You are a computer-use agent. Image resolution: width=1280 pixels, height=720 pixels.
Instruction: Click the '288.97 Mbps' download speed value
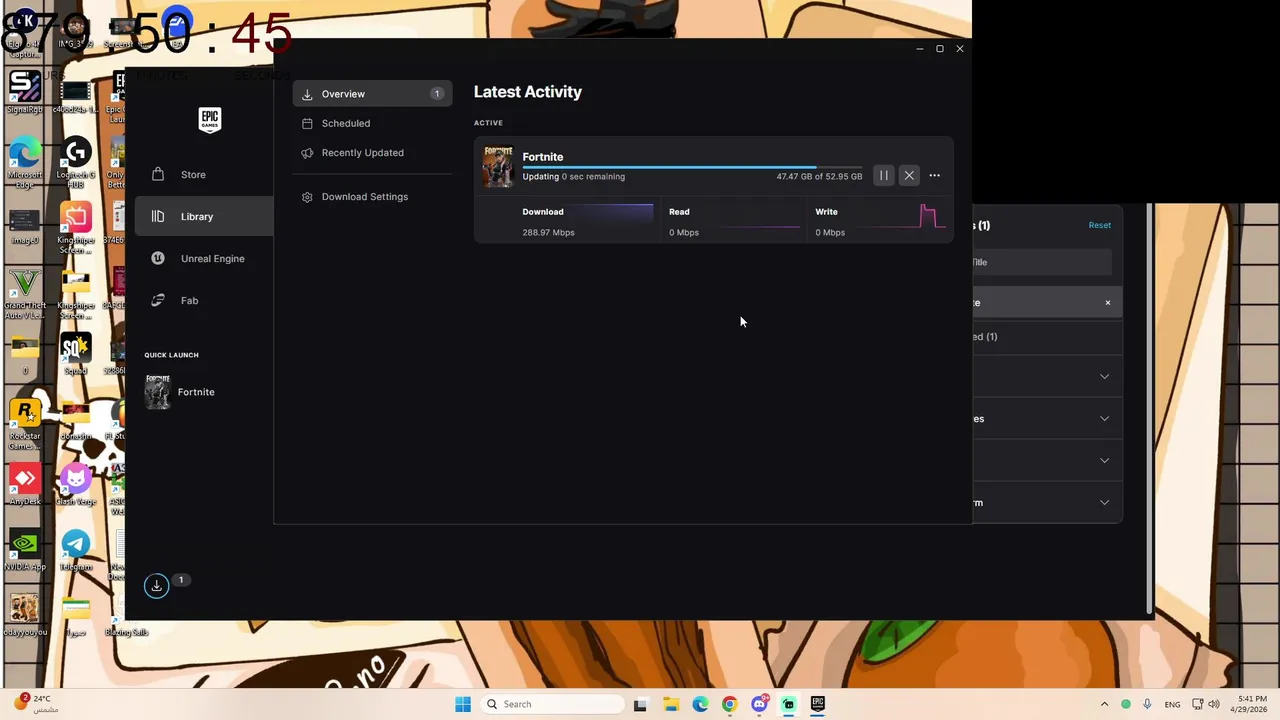548,233
